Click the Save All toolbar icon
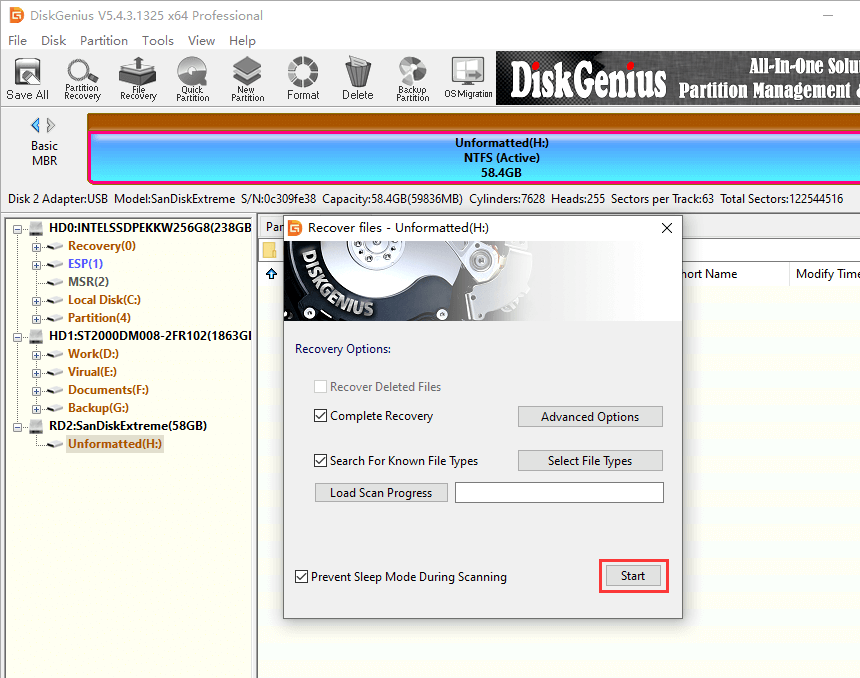Screen dimensions: 860x678 [x=27, y=78]
